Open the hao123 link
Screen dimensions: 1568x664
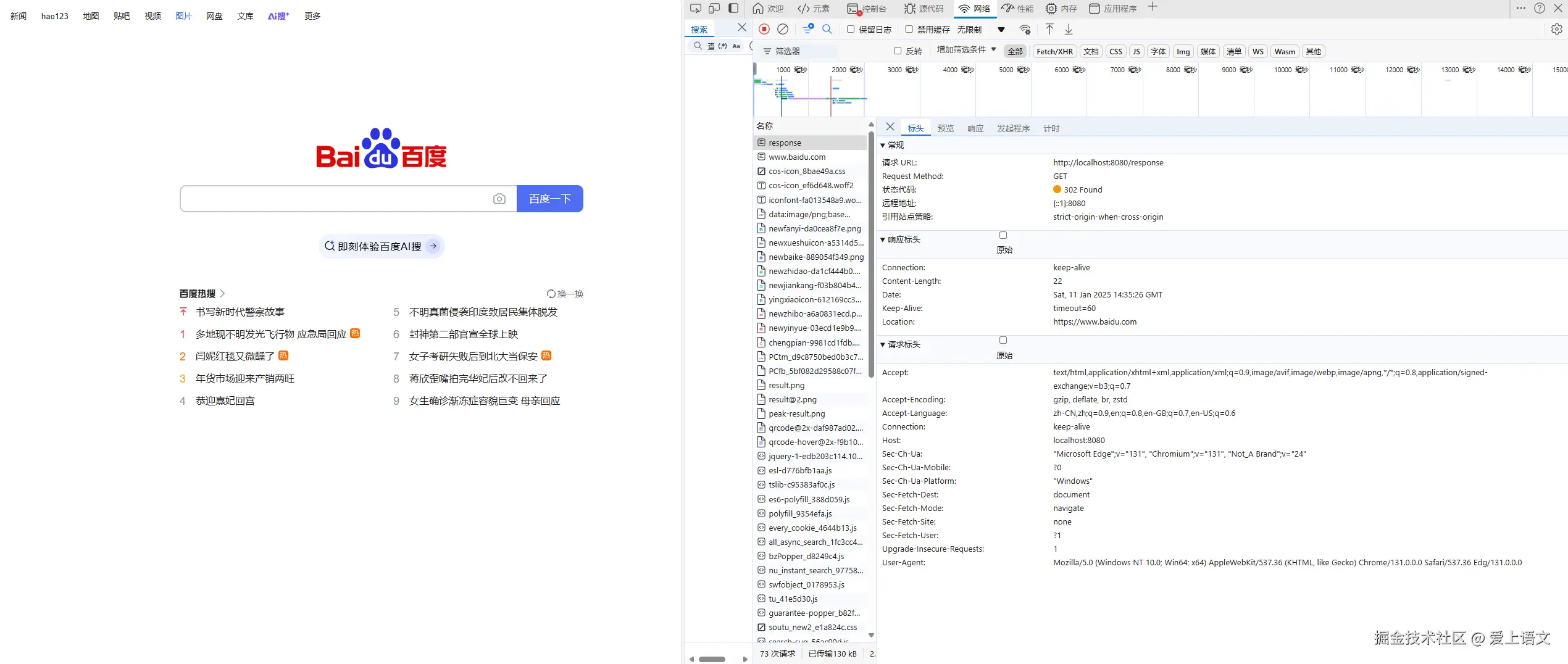55,16
